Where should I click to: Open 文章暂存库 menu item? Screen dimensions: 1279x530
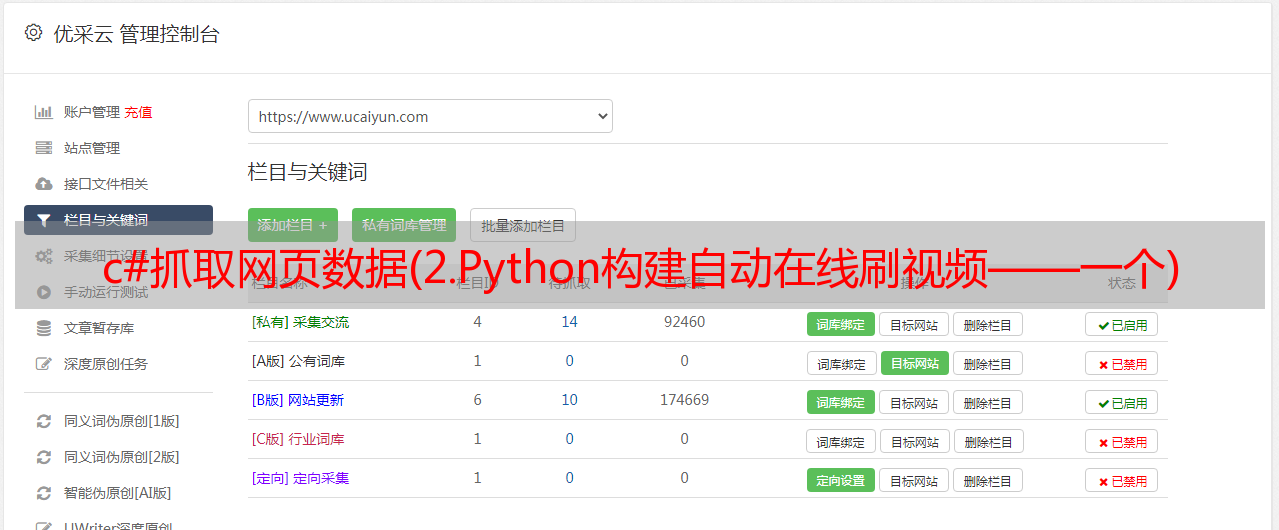[x=99, y=328]
